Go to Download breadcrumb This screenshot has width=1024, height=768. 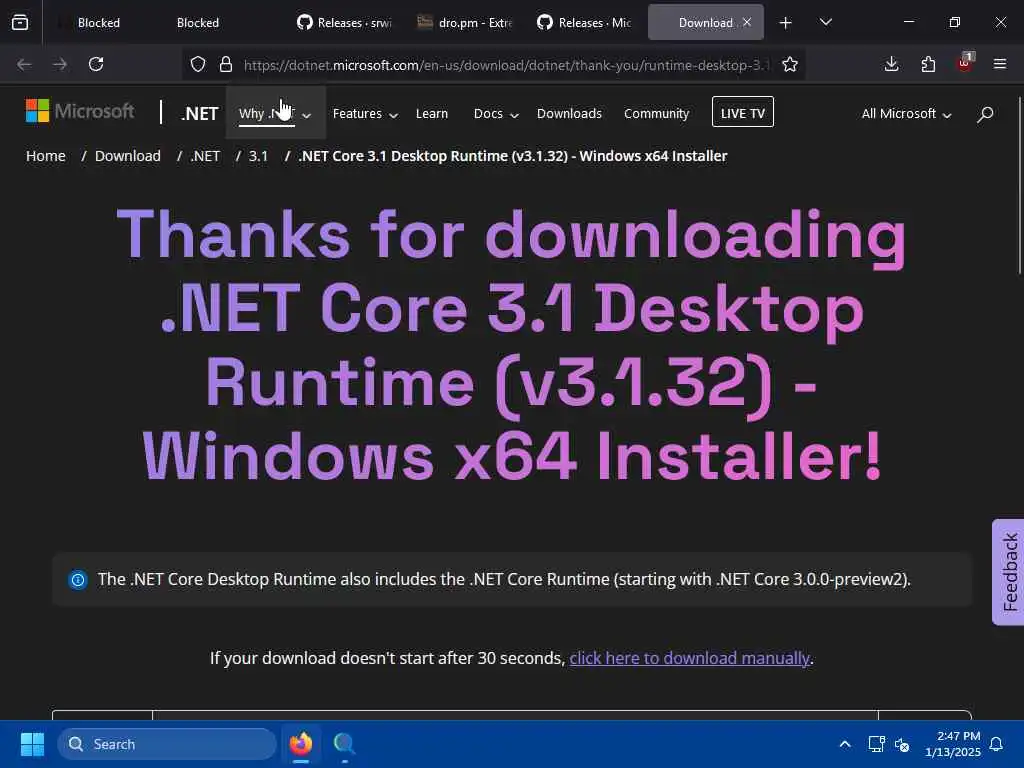click(127, 156)
